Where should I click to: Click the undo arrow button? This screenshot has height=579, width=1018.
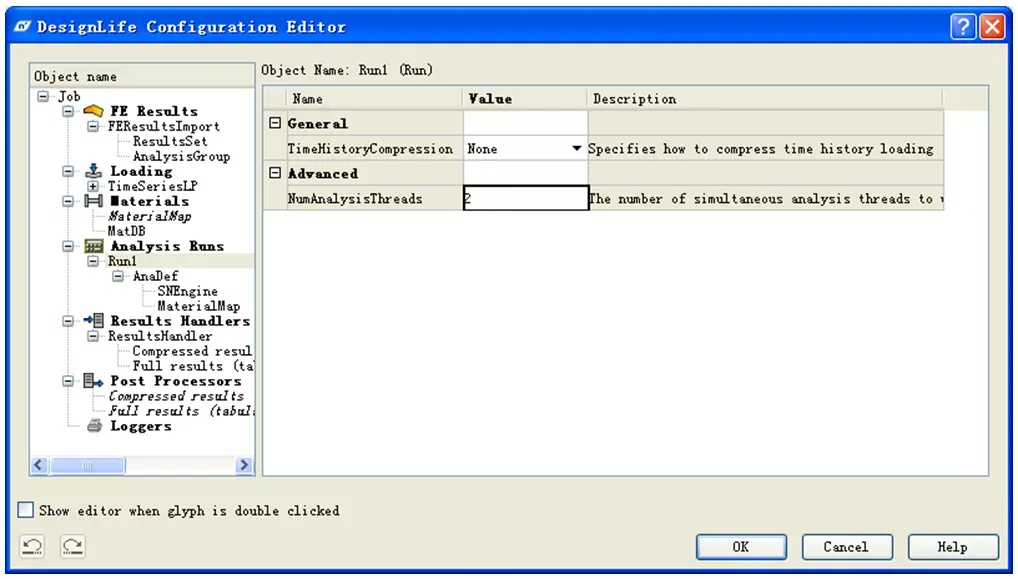click(32, 546)
